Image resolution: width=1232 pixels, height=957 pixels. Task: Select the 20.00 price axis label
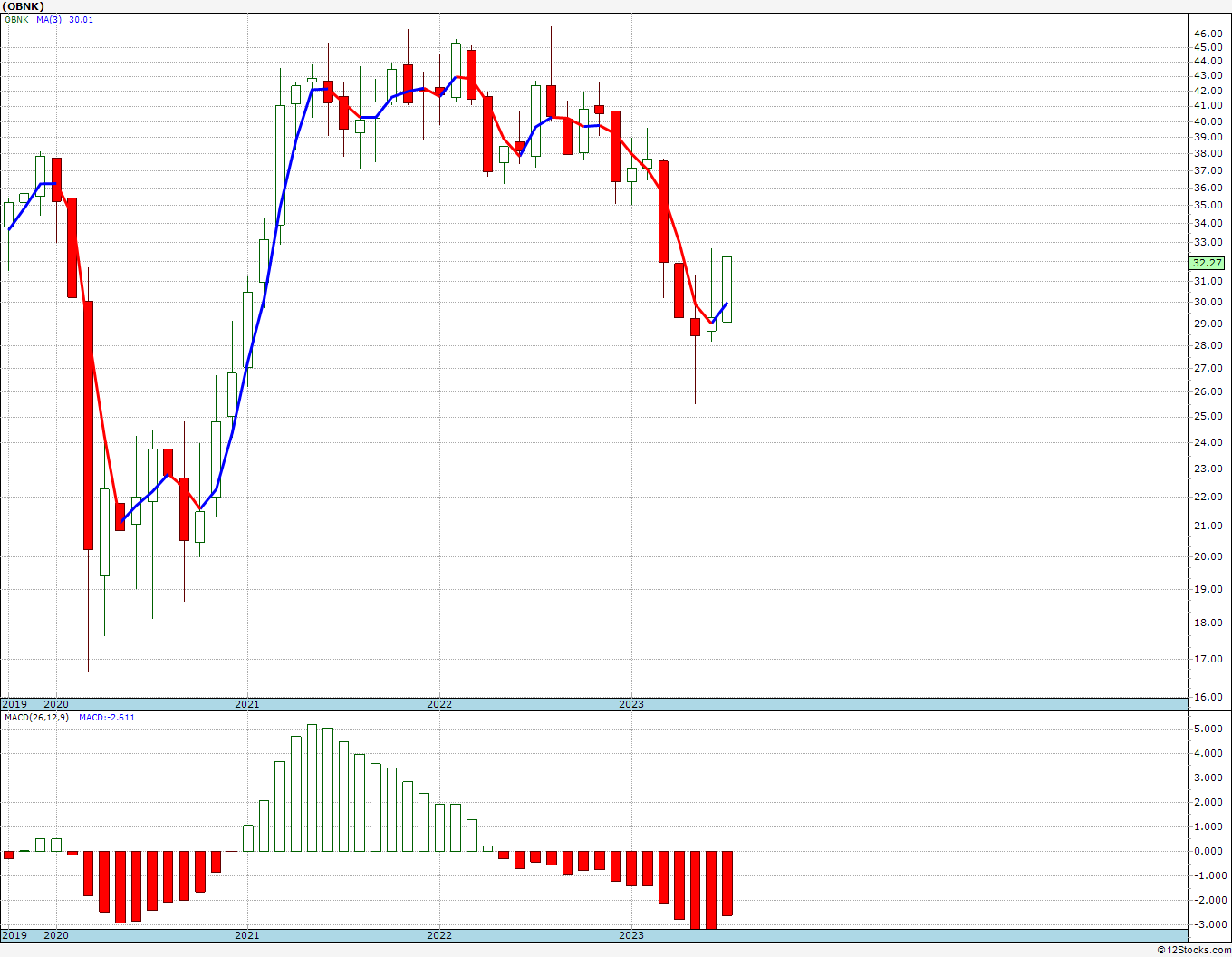(x=1208, y=556)
